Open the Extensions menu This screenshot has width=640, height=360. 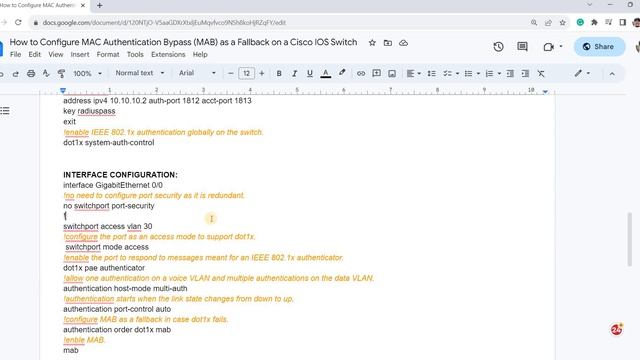pos(168,54)
